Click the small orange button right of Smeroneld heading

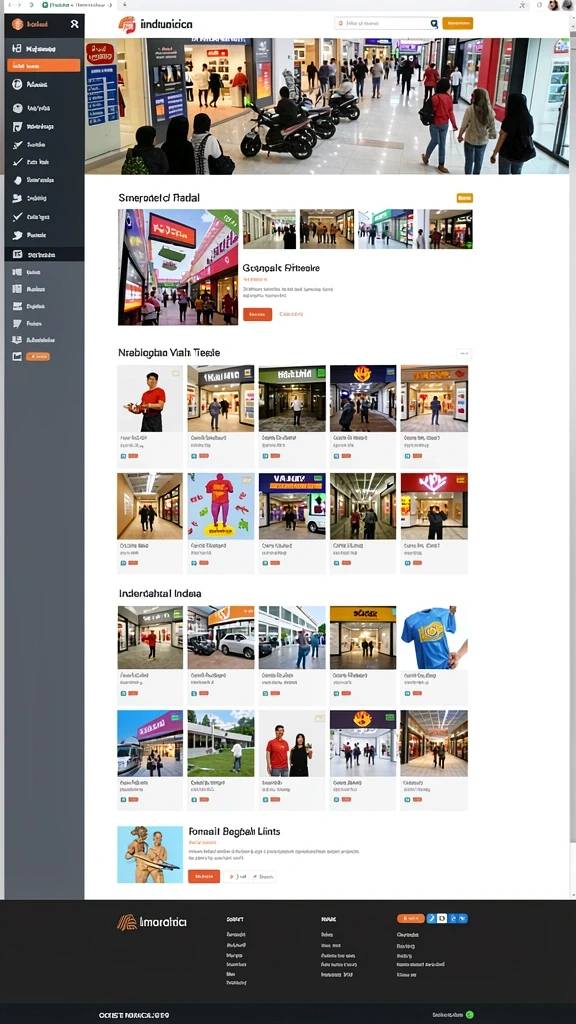click(x=464, y=198)
